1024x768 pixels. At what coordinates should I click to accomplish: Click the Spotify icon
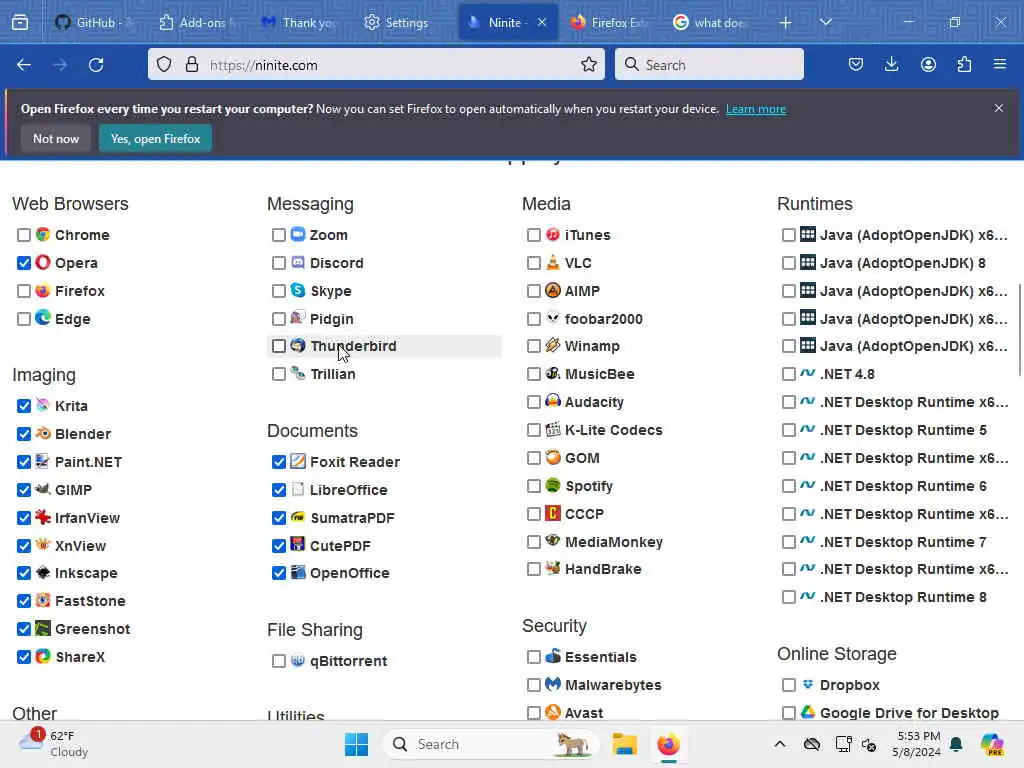553,485
